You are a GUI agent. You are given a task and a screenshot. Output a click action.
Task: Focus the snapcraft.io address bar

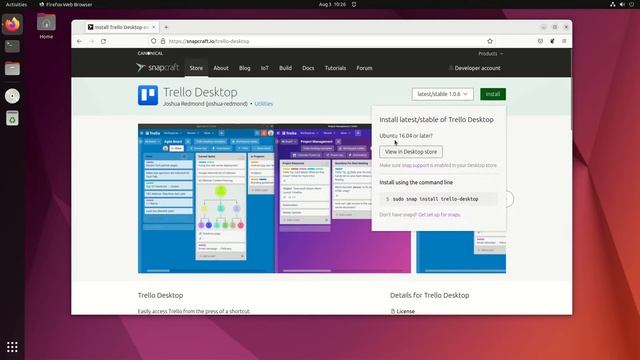point(322,41)
